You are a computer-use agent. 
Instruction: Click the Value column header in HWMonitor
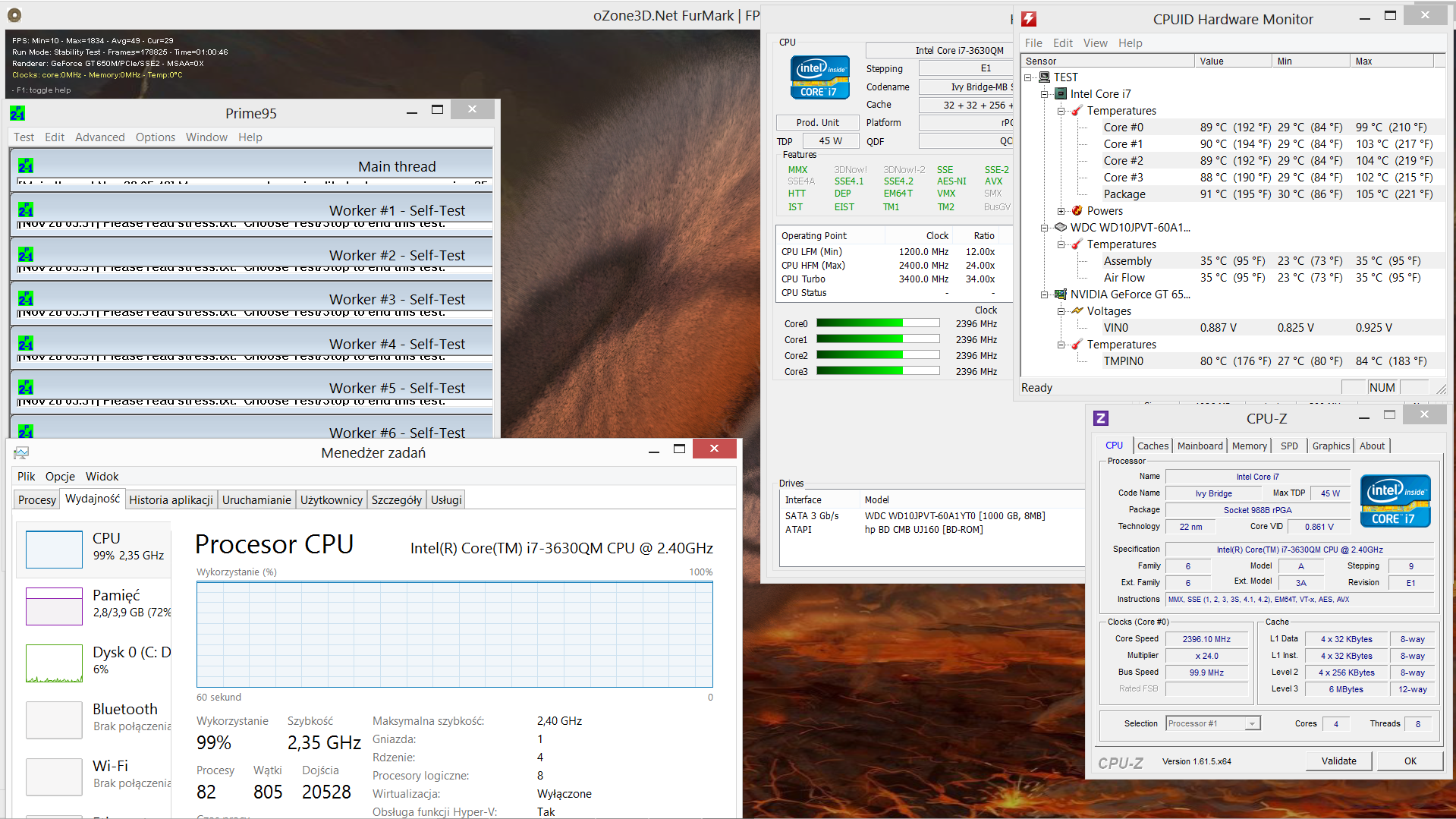coord(1233,61)
